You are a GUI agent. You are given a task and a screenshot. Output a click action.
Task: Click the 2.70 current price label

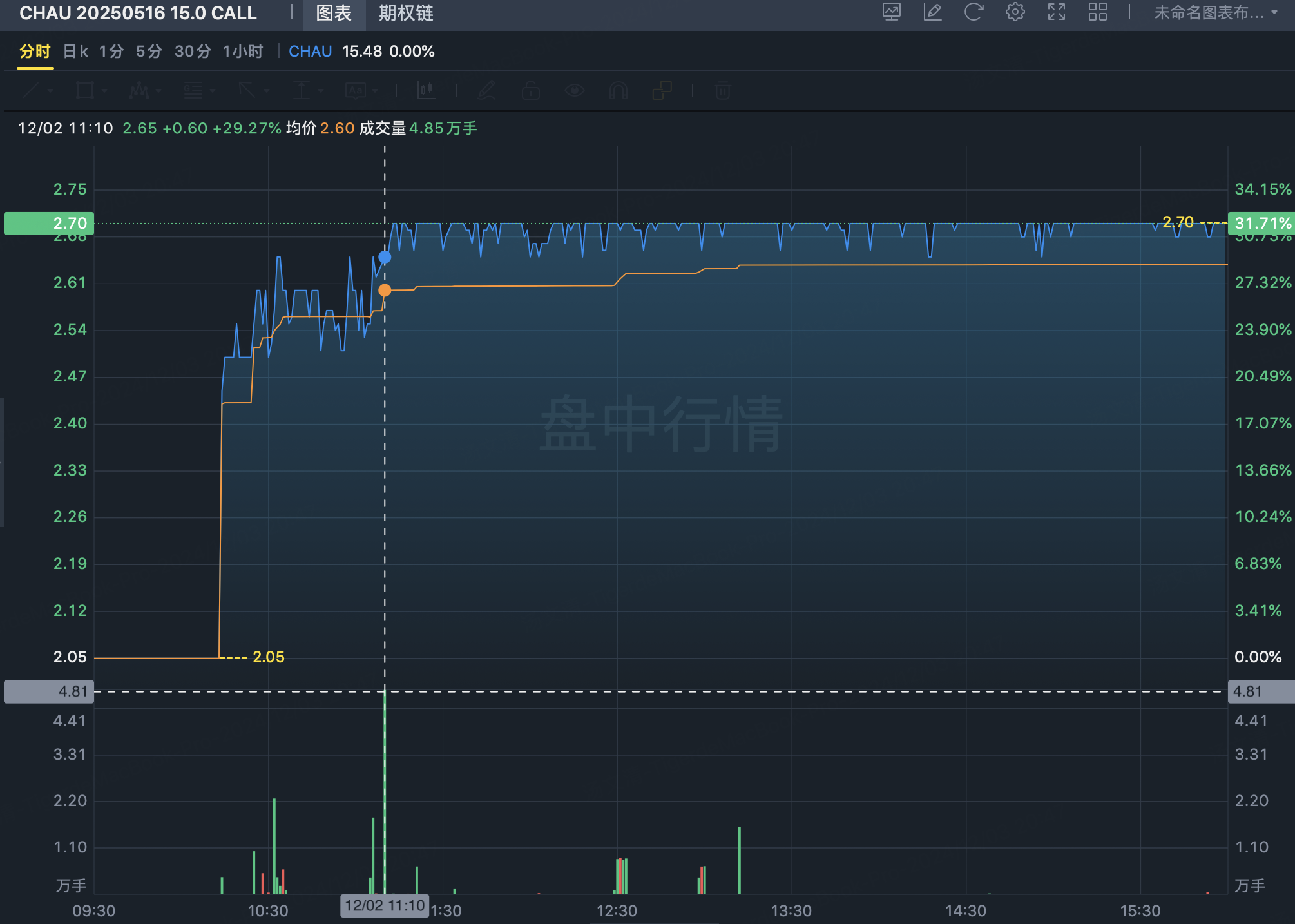[49, 224]
